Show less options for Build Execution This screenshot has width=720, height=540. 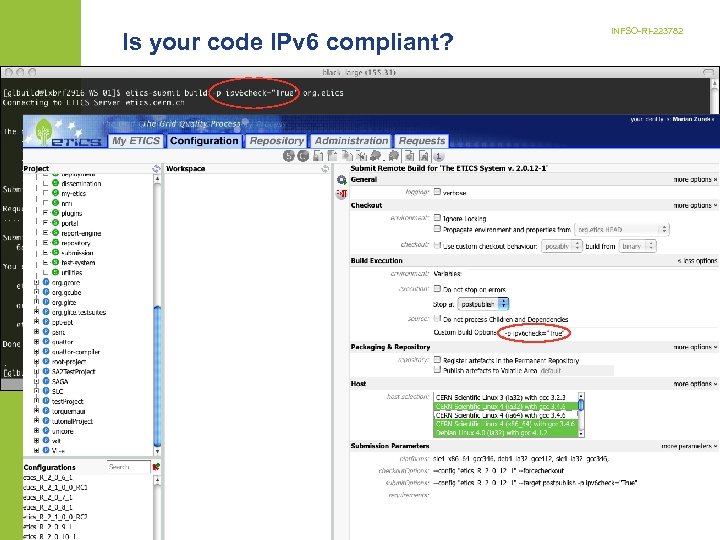[697, 260]
